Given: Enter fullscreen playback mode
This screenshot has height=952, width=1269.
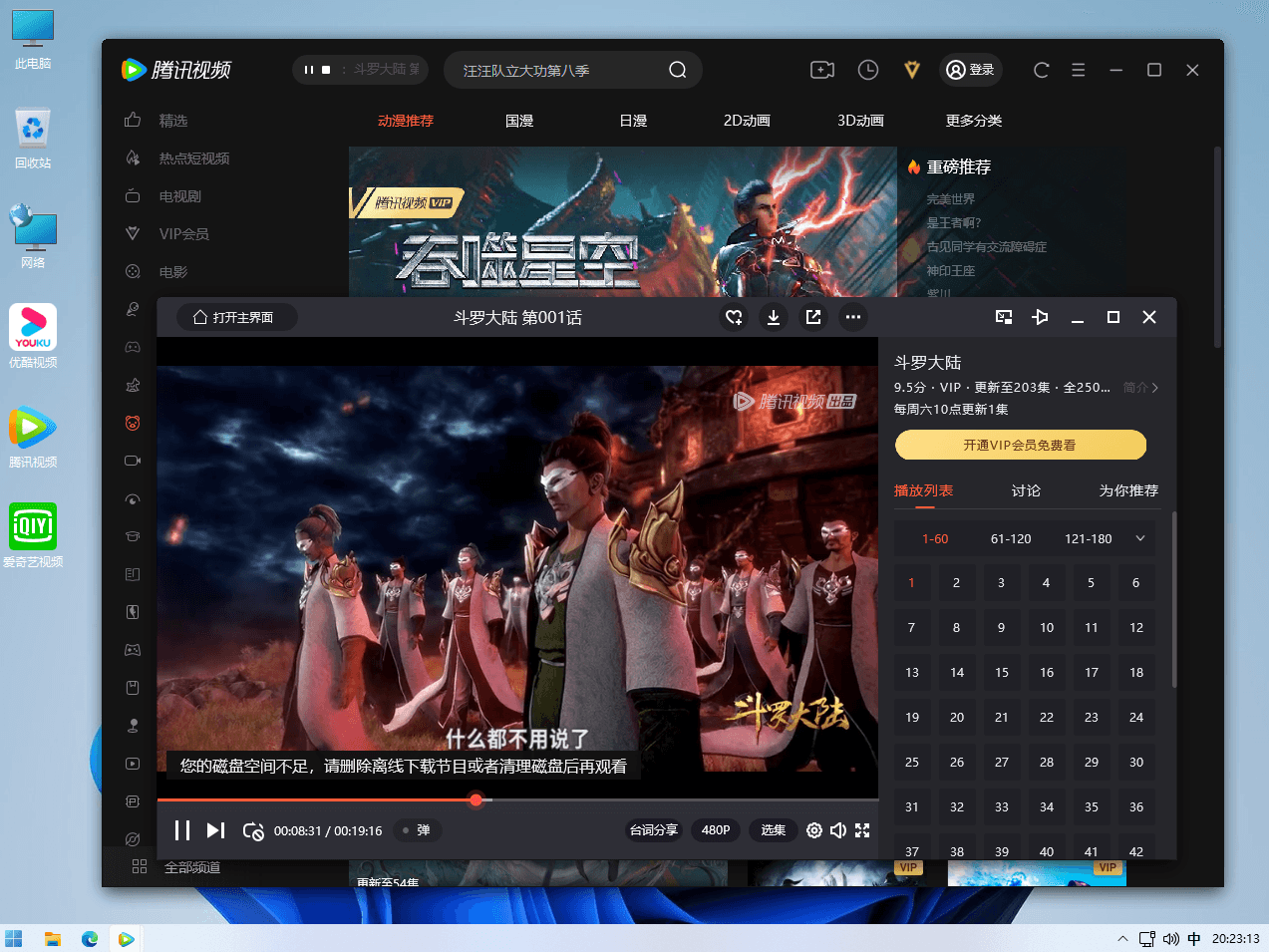Looking at the screenshot, I should (862, 830).
